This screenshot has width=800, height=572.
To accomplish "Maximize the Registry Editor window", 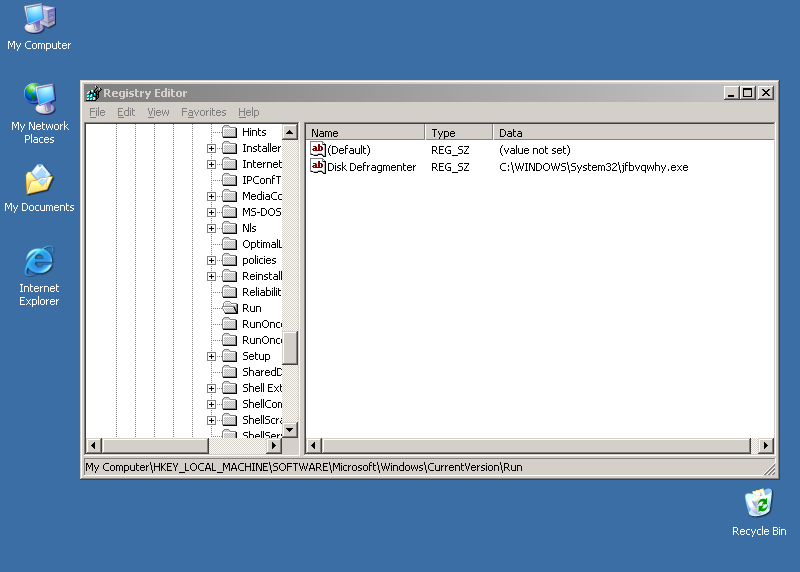I will click(x=748, y=93).
